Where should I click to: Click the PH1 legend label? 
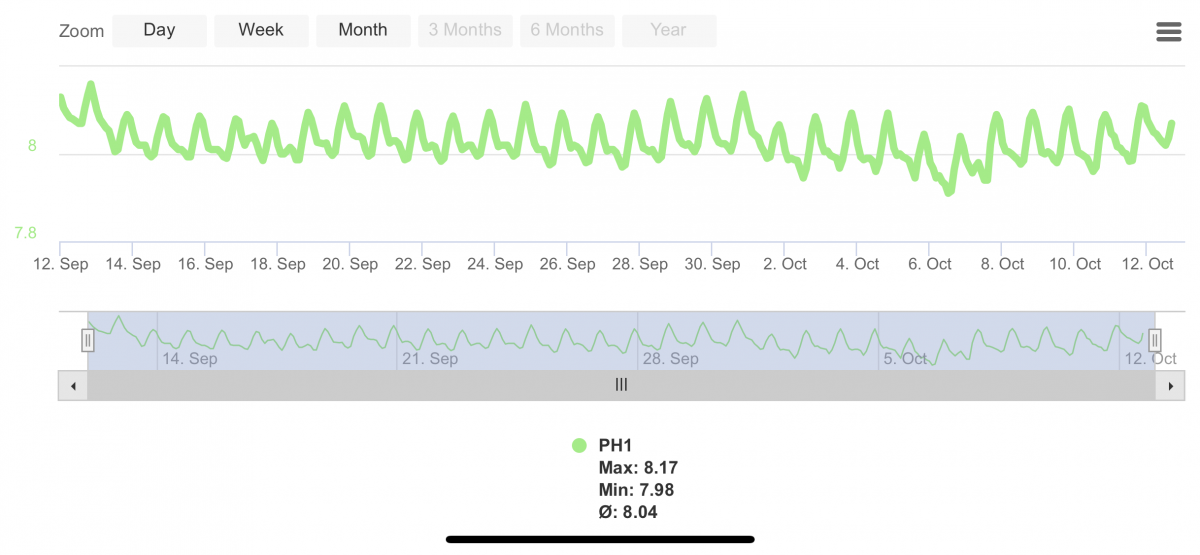tap(616, 446)
